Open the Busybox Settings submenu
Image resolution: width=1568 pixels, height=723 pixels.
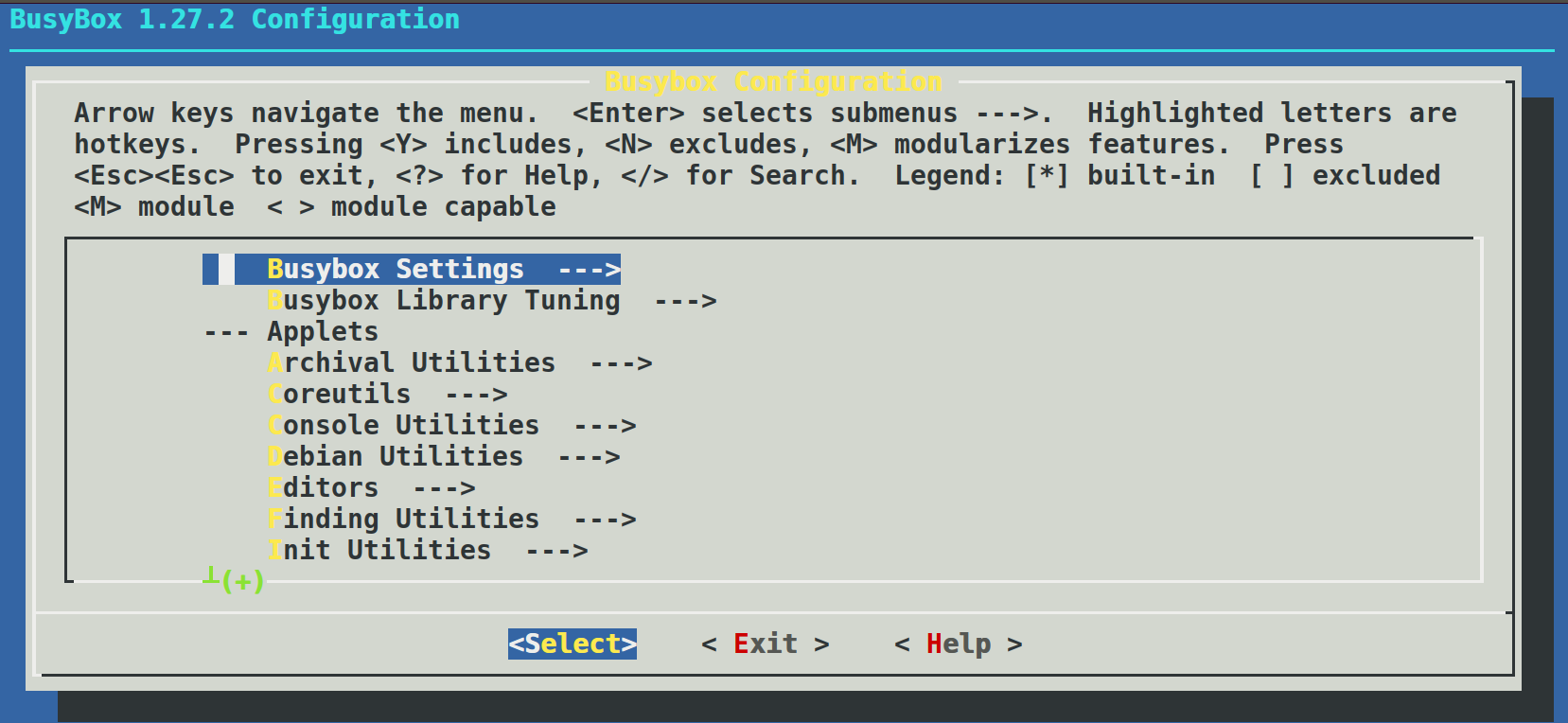[412, 270]
